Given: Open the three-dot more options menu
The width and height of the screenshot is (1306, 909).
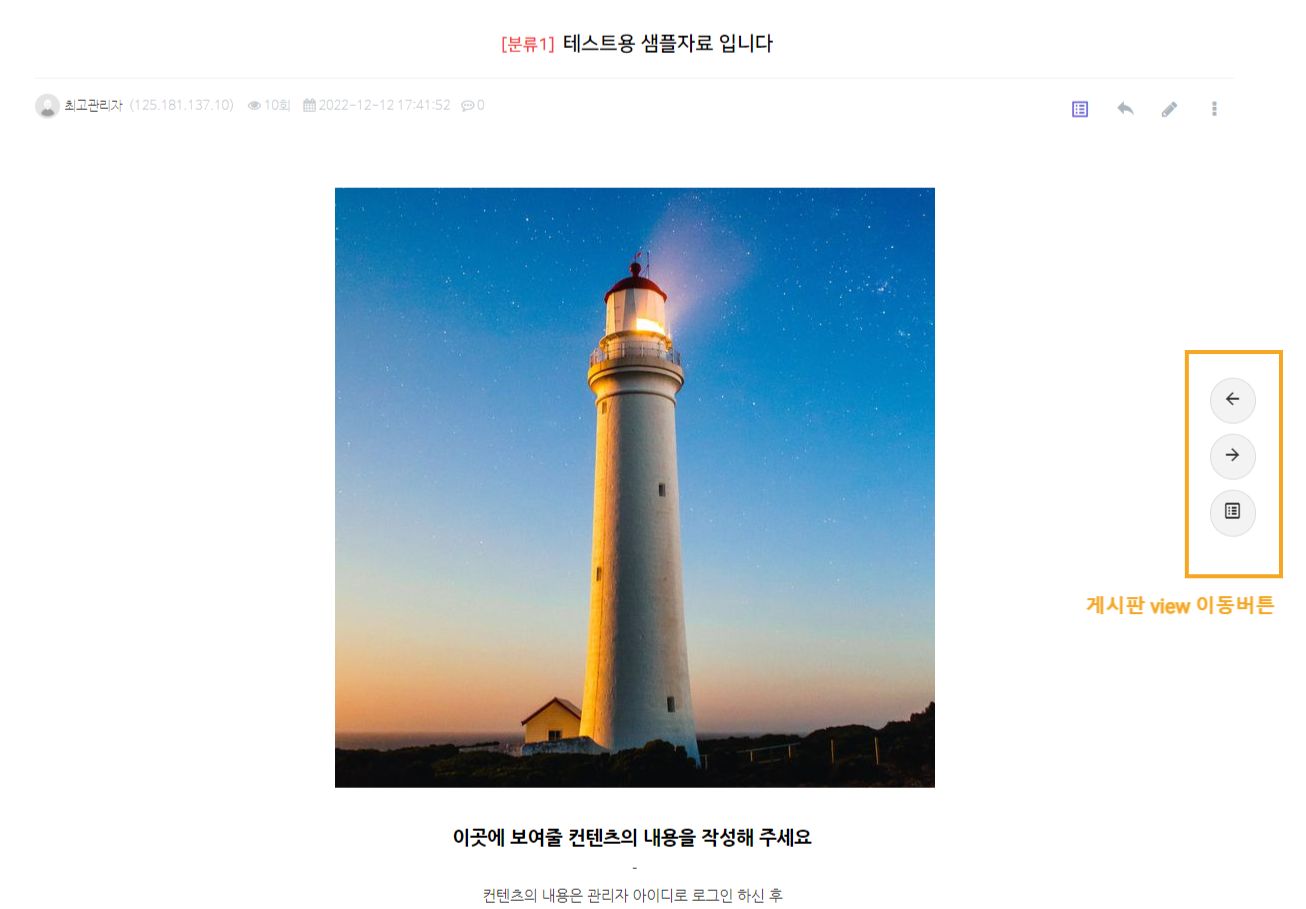Looking at the screenshot, I should point(1214,109).
